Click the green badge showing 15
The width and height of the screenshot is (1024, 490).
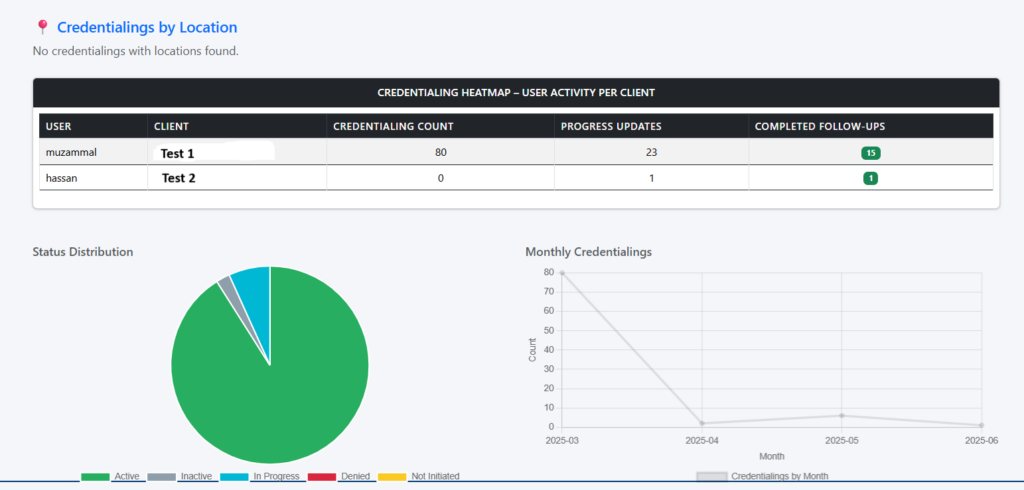(x=871, y=153)
